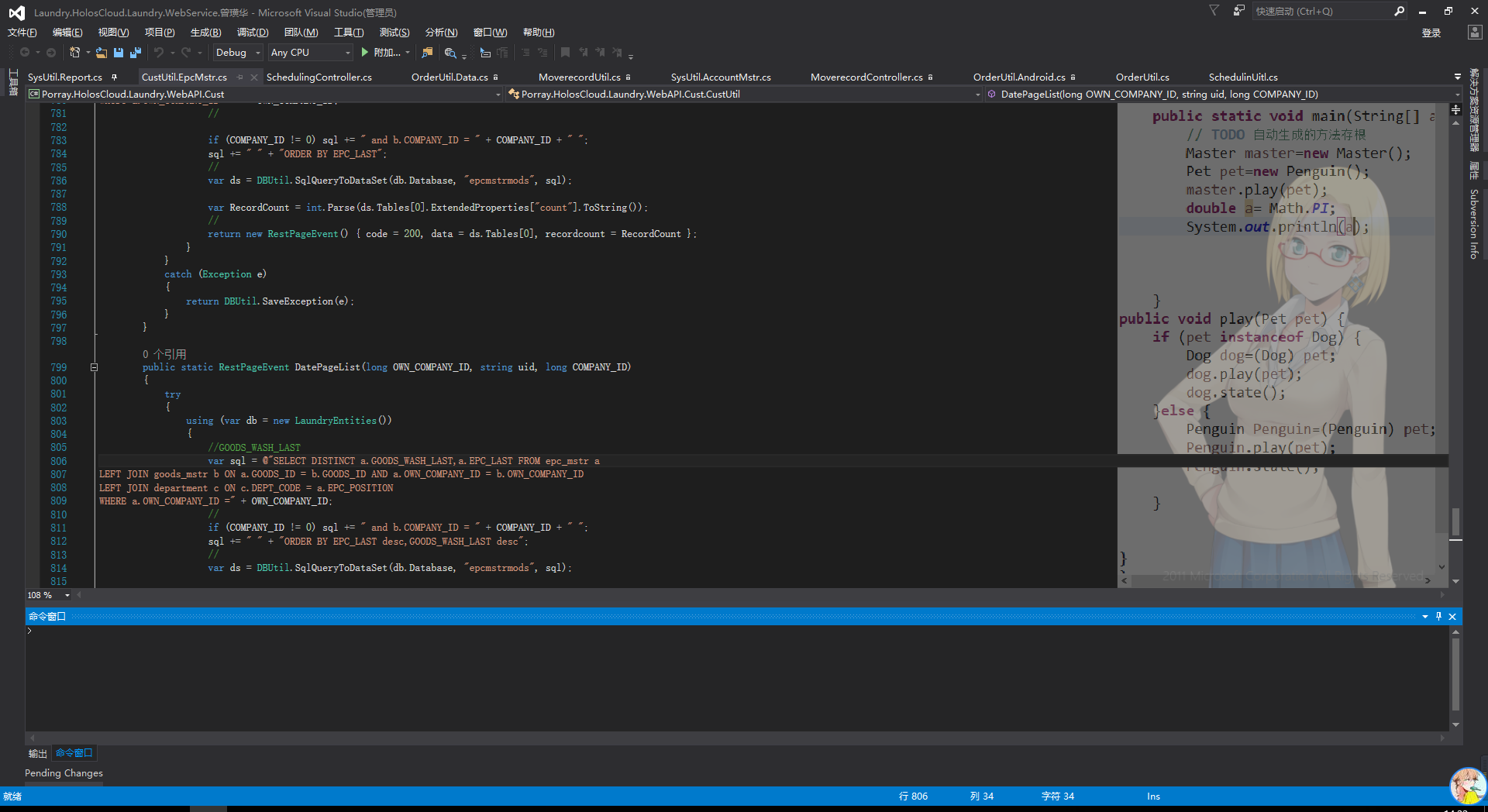This screenshot has height=812, width=1488.
Task: Click the Navigate Backward arrow icon
Action: click(25, 53)
